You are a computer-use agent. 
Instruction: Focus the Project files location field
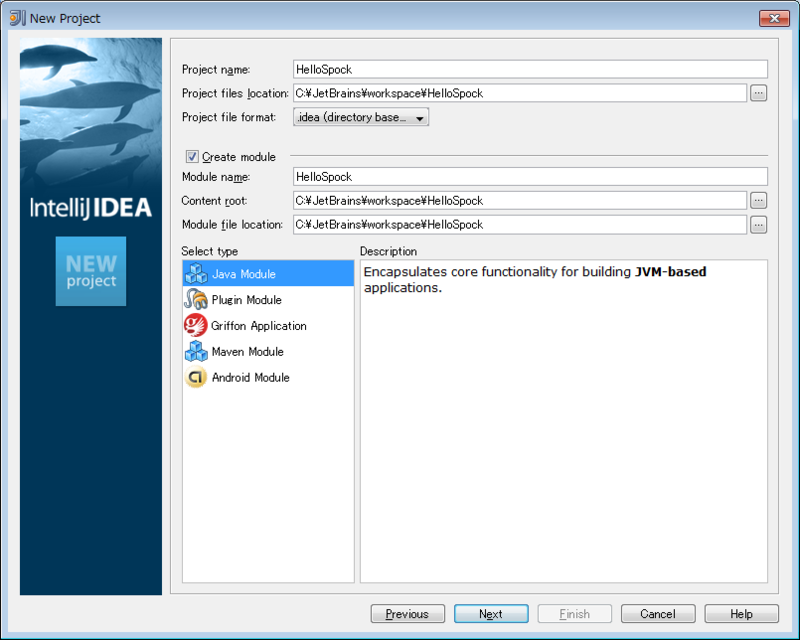tap(520, 93)
